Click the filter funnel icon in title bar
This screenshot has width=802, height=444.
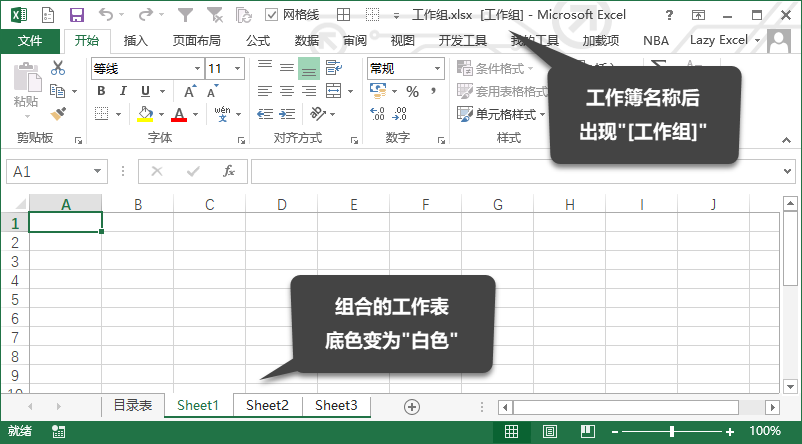185,15
